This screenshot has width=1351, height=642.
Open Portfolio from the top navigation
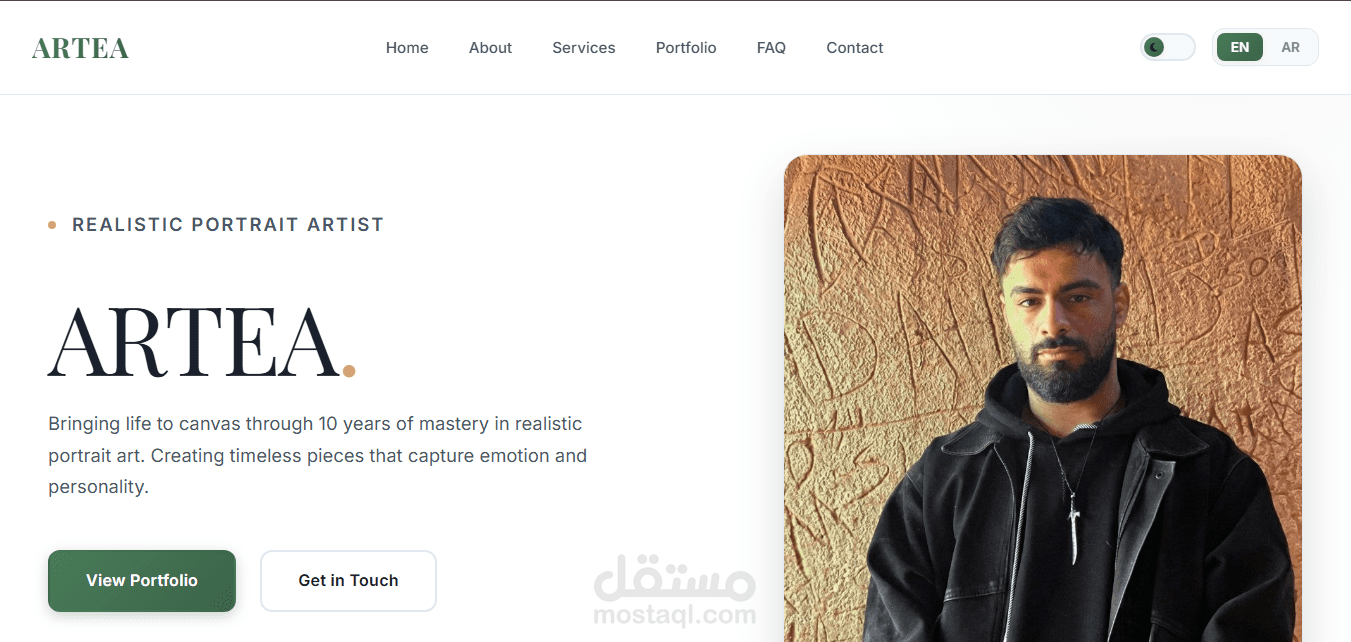point(686,48)
